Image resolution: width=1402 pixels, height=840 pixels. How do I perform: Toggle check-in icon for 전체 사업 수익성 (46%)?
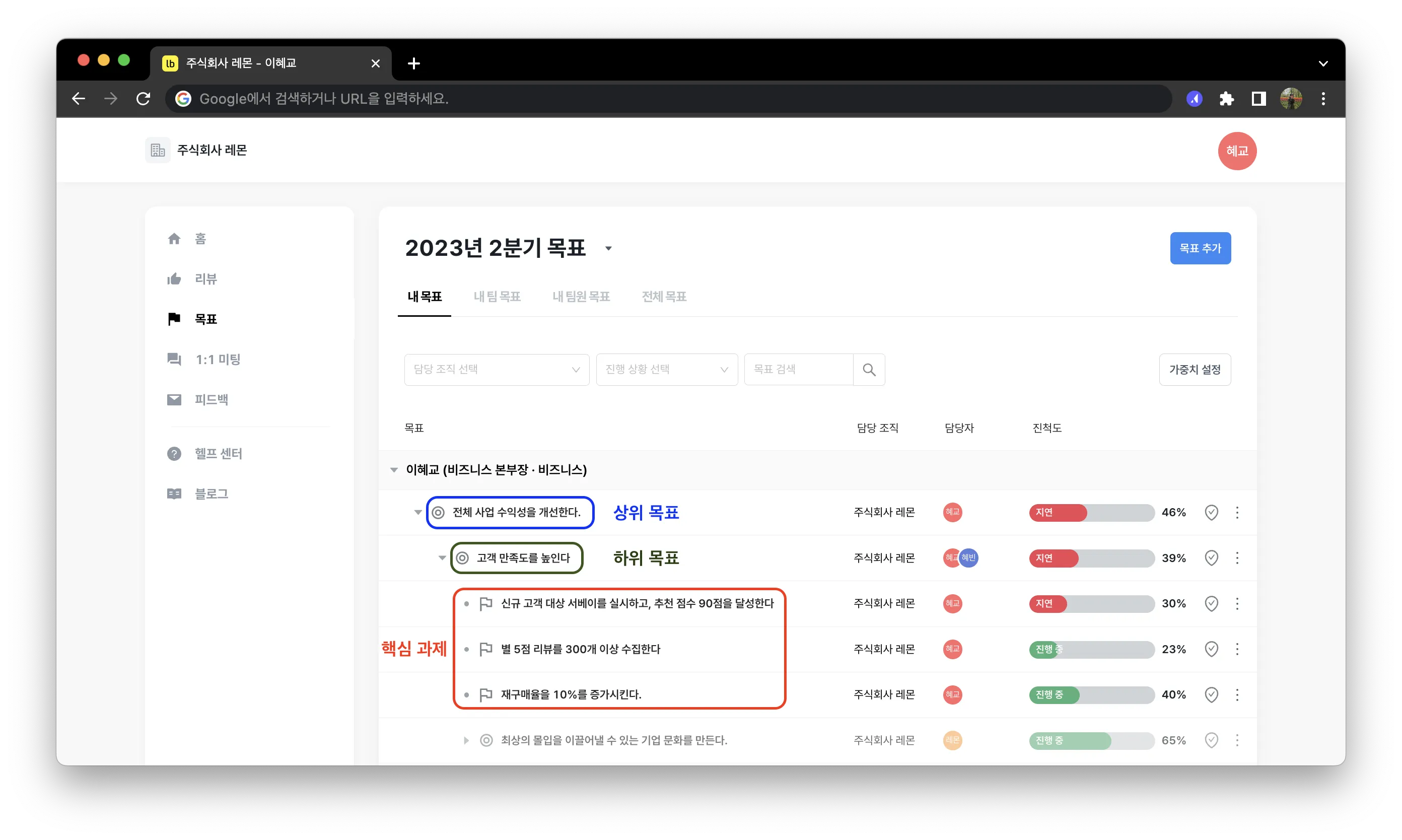[1211, 512]
